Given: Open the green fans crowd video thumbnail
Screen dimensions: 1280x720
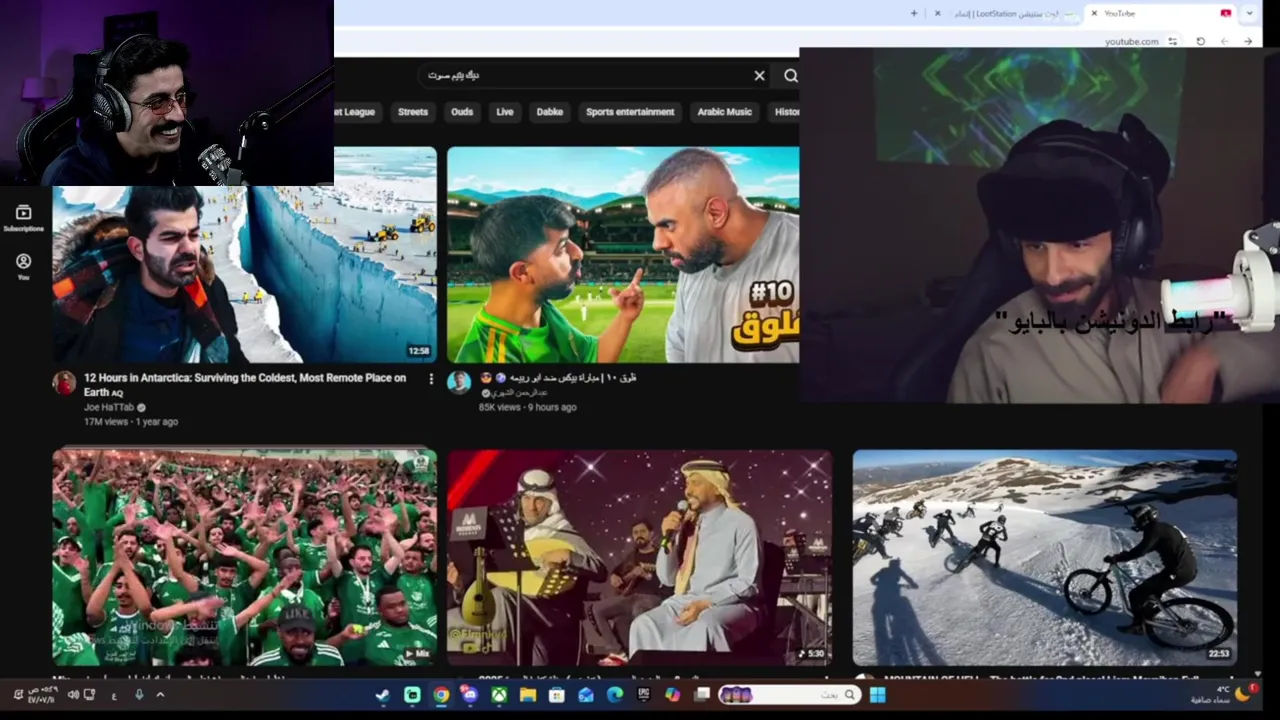Looking at the screenshot, I should click(x=244, y=557).
